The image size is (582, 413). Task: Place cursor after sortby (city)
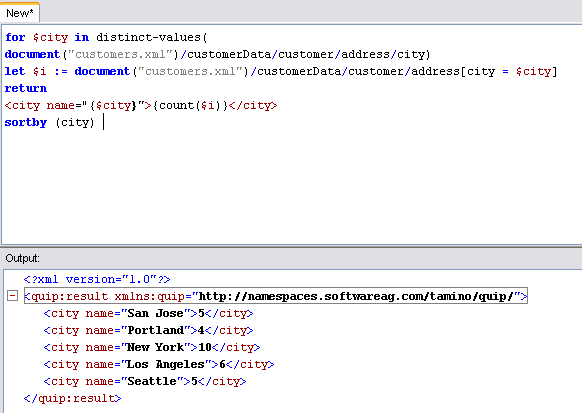point(103,122)
